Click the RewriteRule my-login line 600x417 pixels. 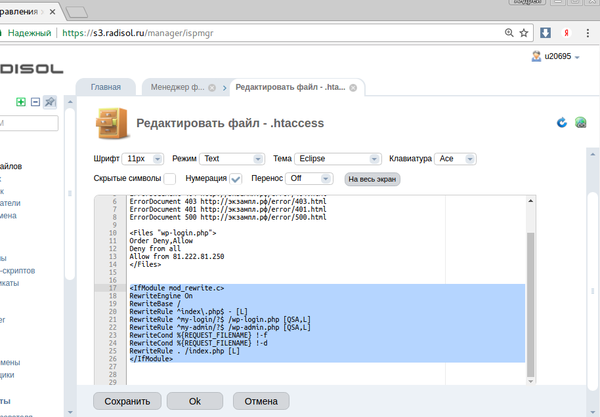220,319
